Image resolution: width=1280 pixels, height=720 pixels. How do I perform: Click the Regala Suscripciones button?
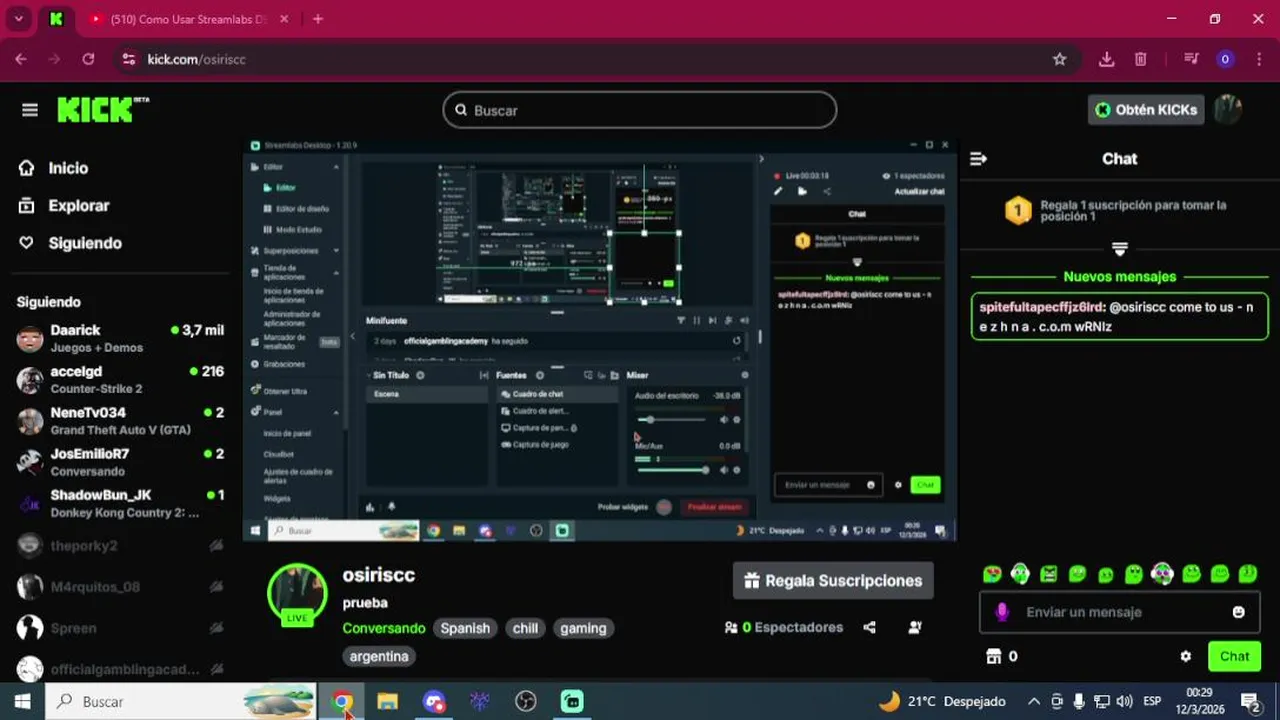tap(833, 580)
